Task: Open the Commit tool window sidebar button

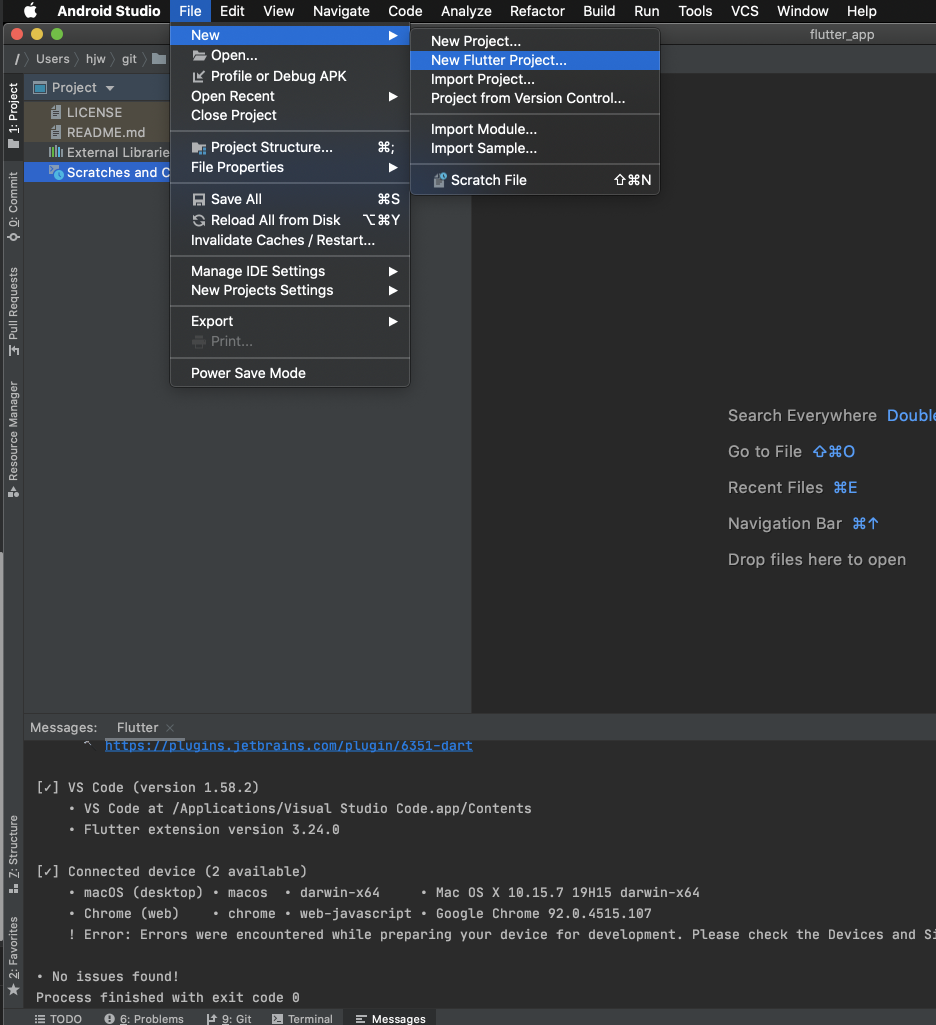Action: (x=13, y=206)
